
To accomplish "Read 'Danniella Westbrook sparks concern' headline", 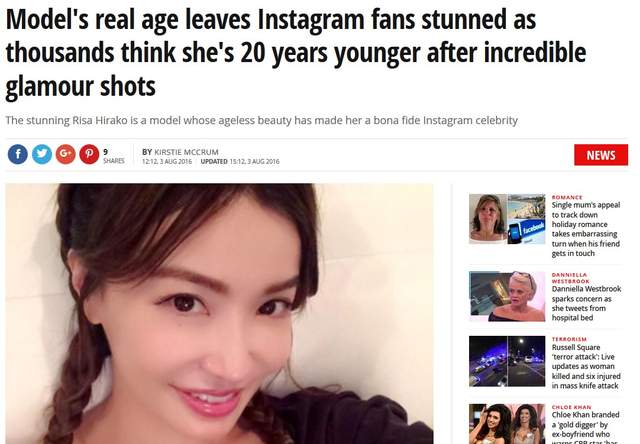I will 587,303.
